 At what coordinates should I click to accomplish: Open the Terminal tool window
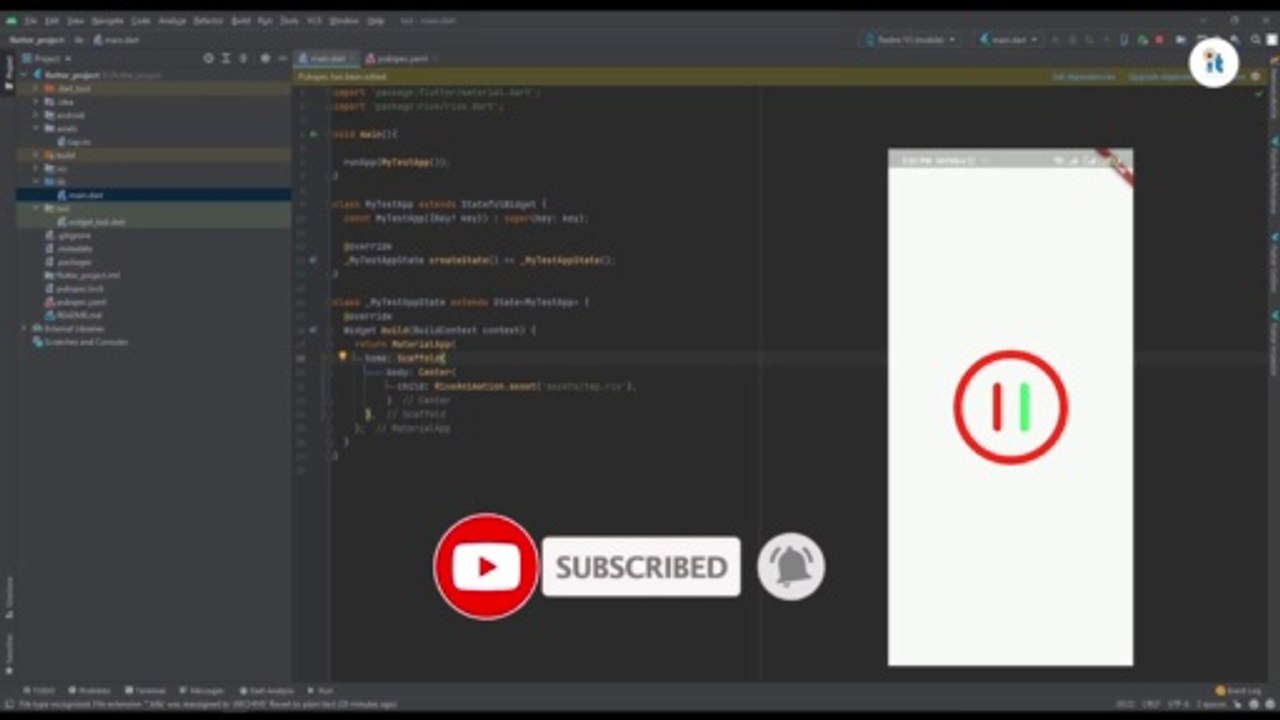[x=146, y=690]
